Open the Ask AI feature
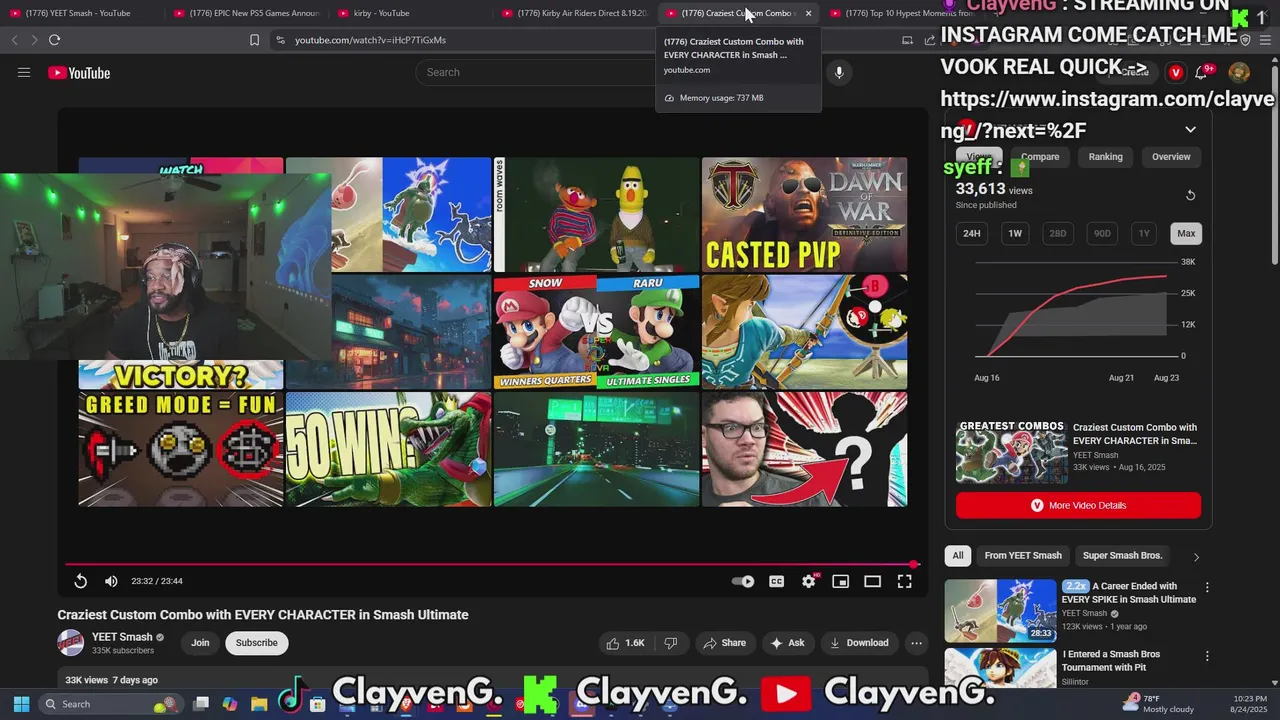Image resolution: width=1280 pixels, height=720 pixels. 787,643
